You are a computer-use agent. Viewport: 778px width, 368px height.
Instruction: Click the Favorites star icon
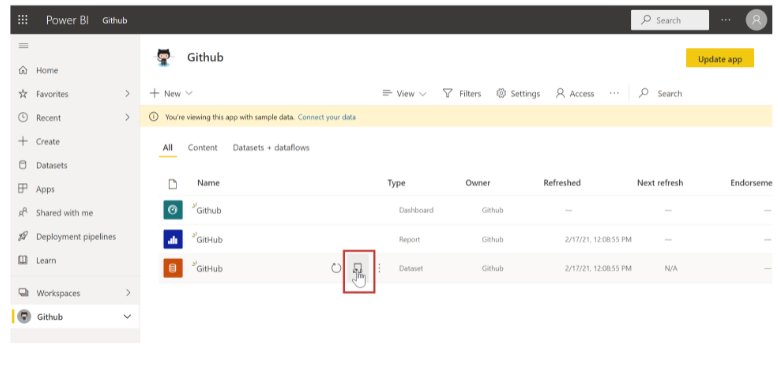coord(23,94)
